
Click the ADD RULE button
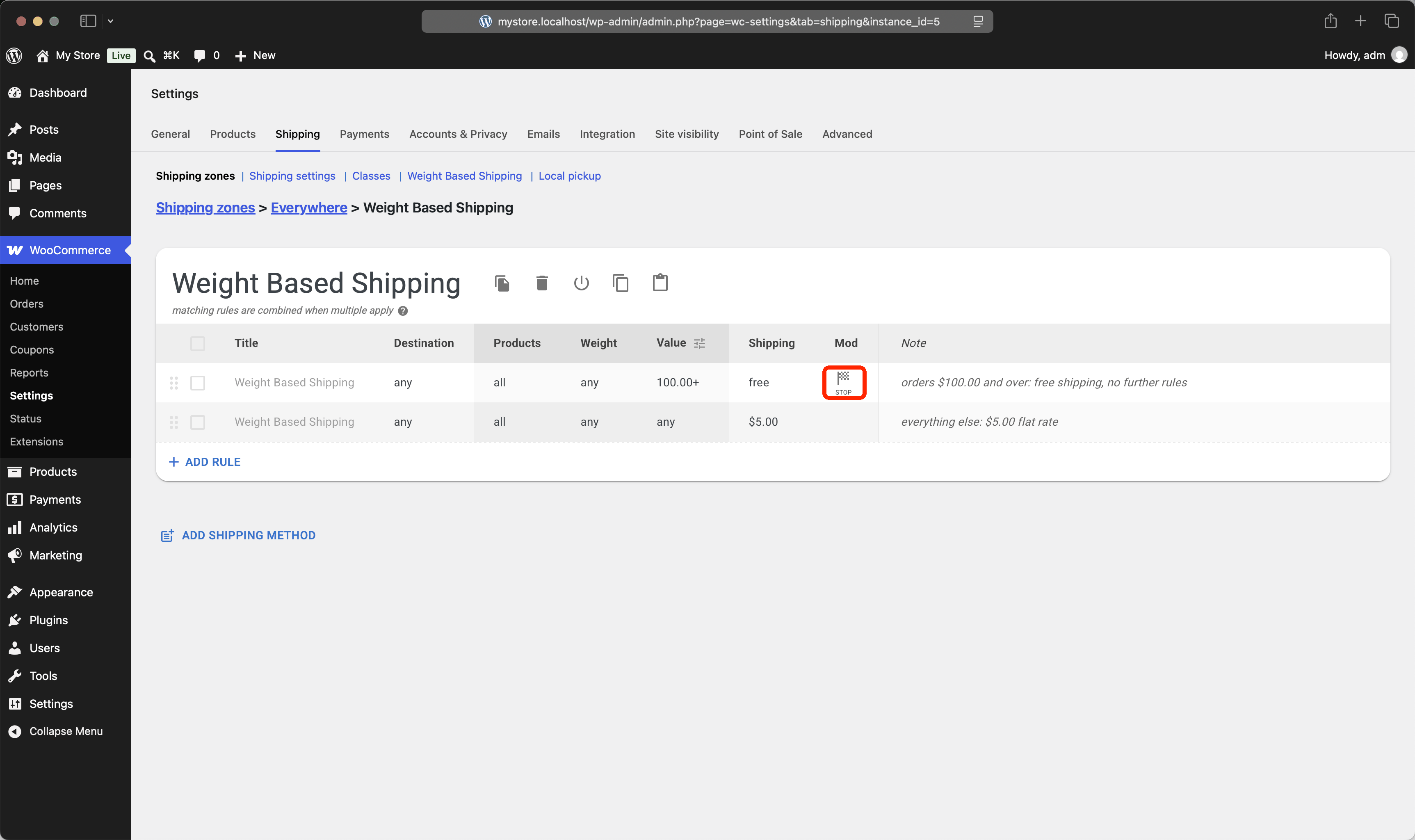click(204, 462)
